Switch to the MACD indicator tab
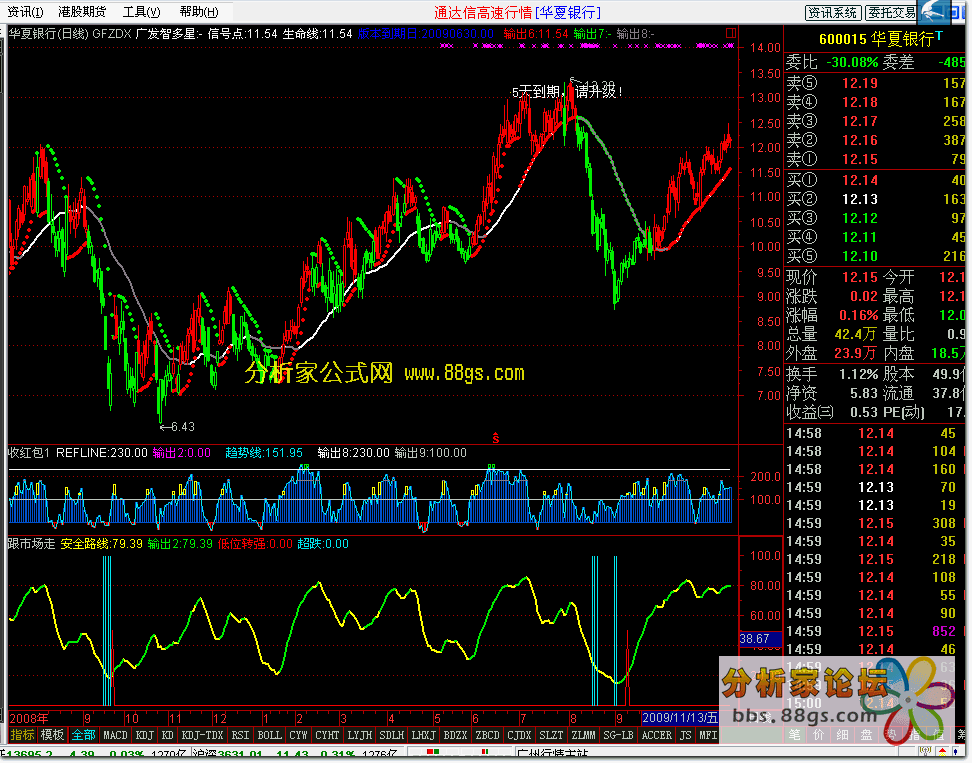This screenshot has width=972, height=763. tap(115, 737)
